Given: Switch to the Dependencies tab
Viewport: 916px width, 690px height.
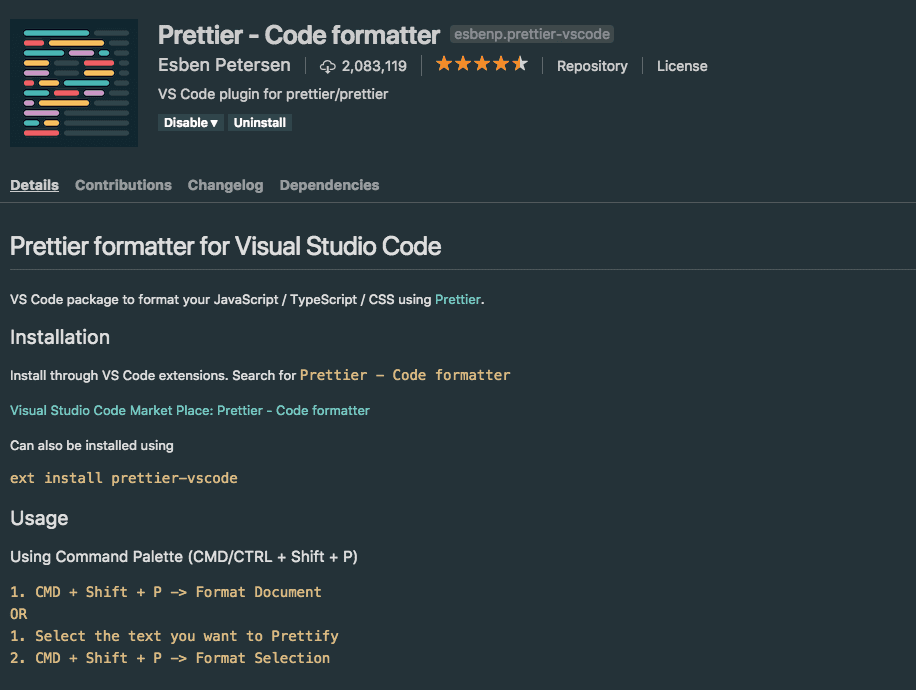Looking at the screenshot, I should [x=329, y=185].
